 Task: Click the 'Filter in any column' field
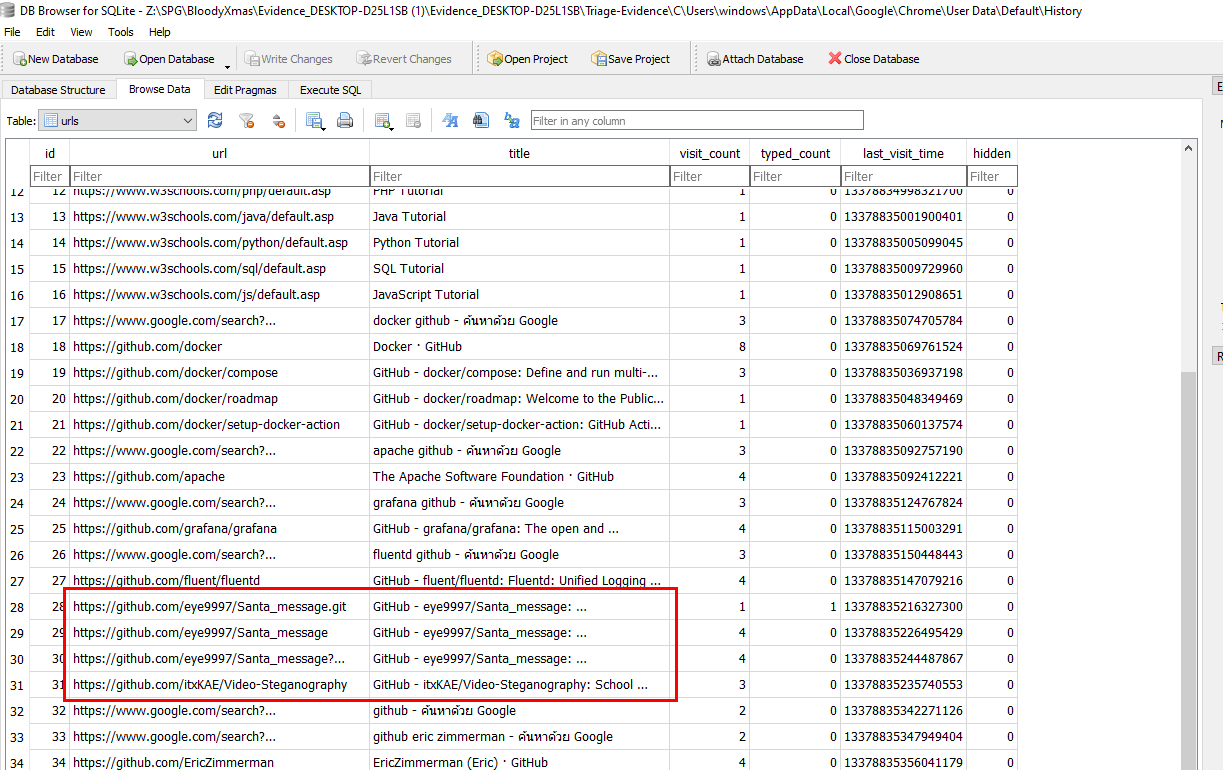(x=696, y=121)
